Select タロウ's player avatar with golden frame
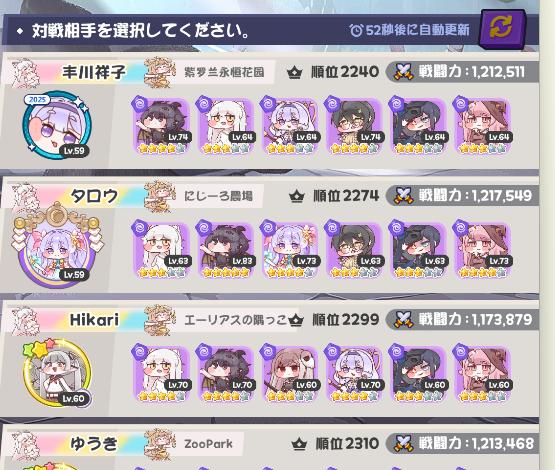Screen dimensions: 555x470 pyautogui.click(x=56, y=246)
